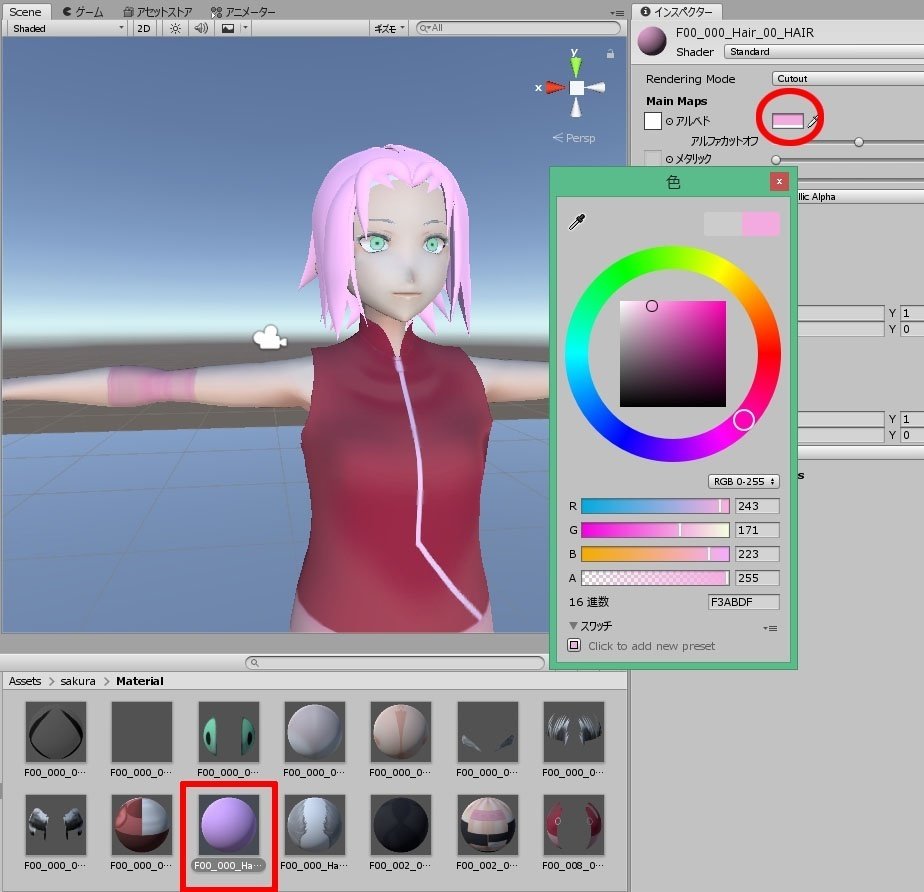This screenshot has height=892, width=924.
Task: Switch to the Scene tab
Action: pos(25,12)
